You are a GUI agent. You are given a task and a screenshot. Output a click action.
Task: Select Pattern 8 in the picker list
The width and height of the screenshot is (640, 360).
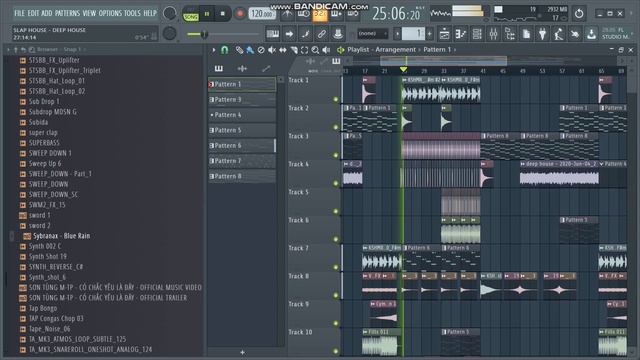click(x=242, y=176)
